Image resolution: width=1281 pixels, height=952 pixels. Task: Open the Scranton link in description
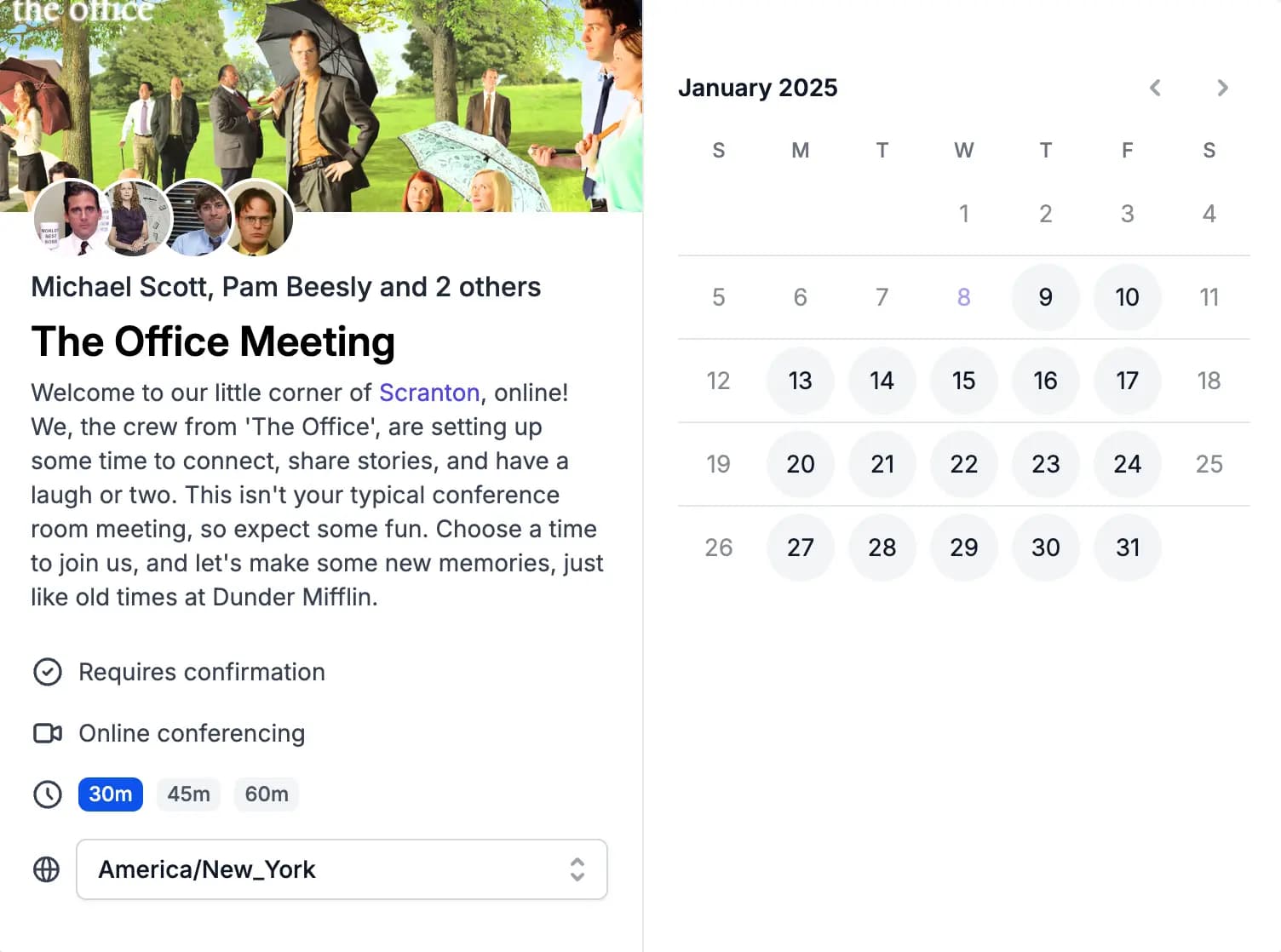pyautogui.click(x=429, y=393)
